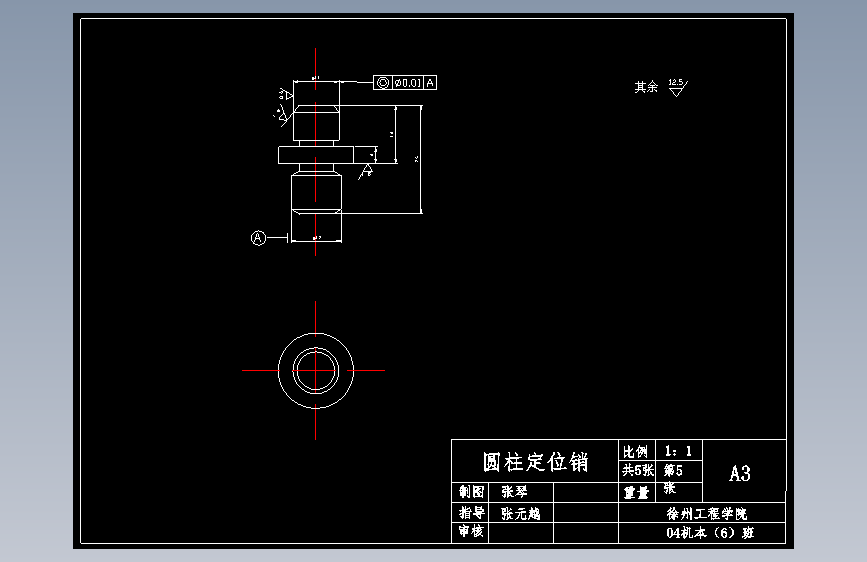Select the 审核 label cell

[x=471, y=532]
